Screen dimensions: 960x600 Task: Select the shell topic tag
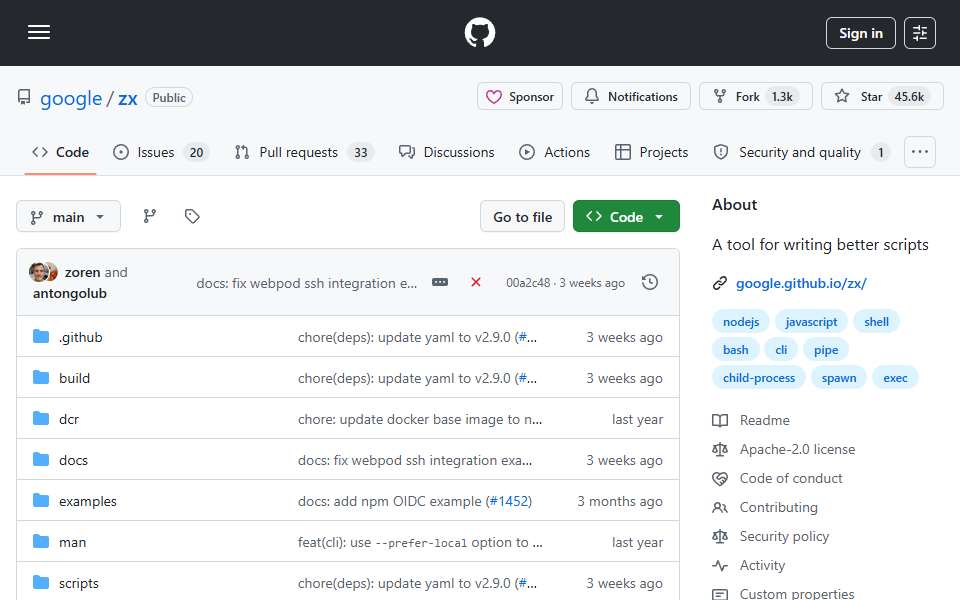(x=876, y=322)
